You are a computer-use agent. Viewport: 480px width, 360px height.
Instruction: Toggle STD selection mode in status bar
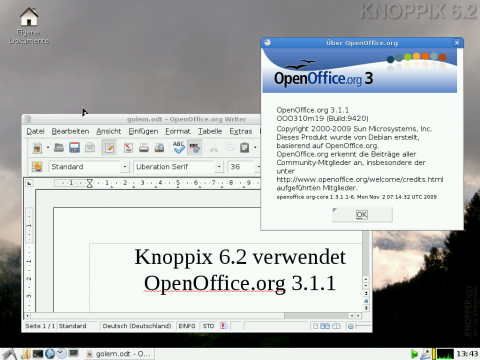[x=209, y=326]
